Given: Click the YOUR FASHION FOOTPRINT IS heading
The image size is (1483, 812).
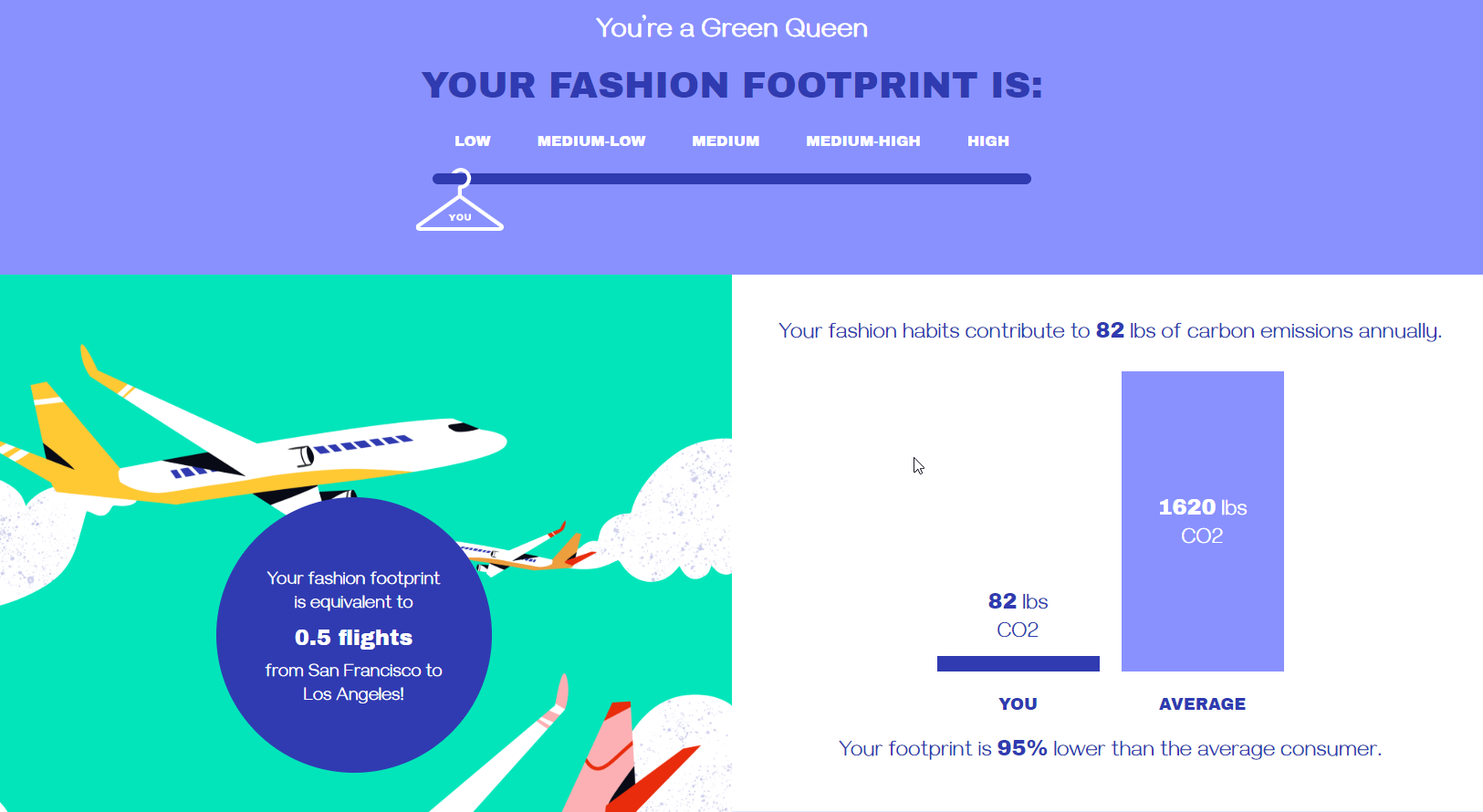Looking at the screenshot, I should click(732, 85).
